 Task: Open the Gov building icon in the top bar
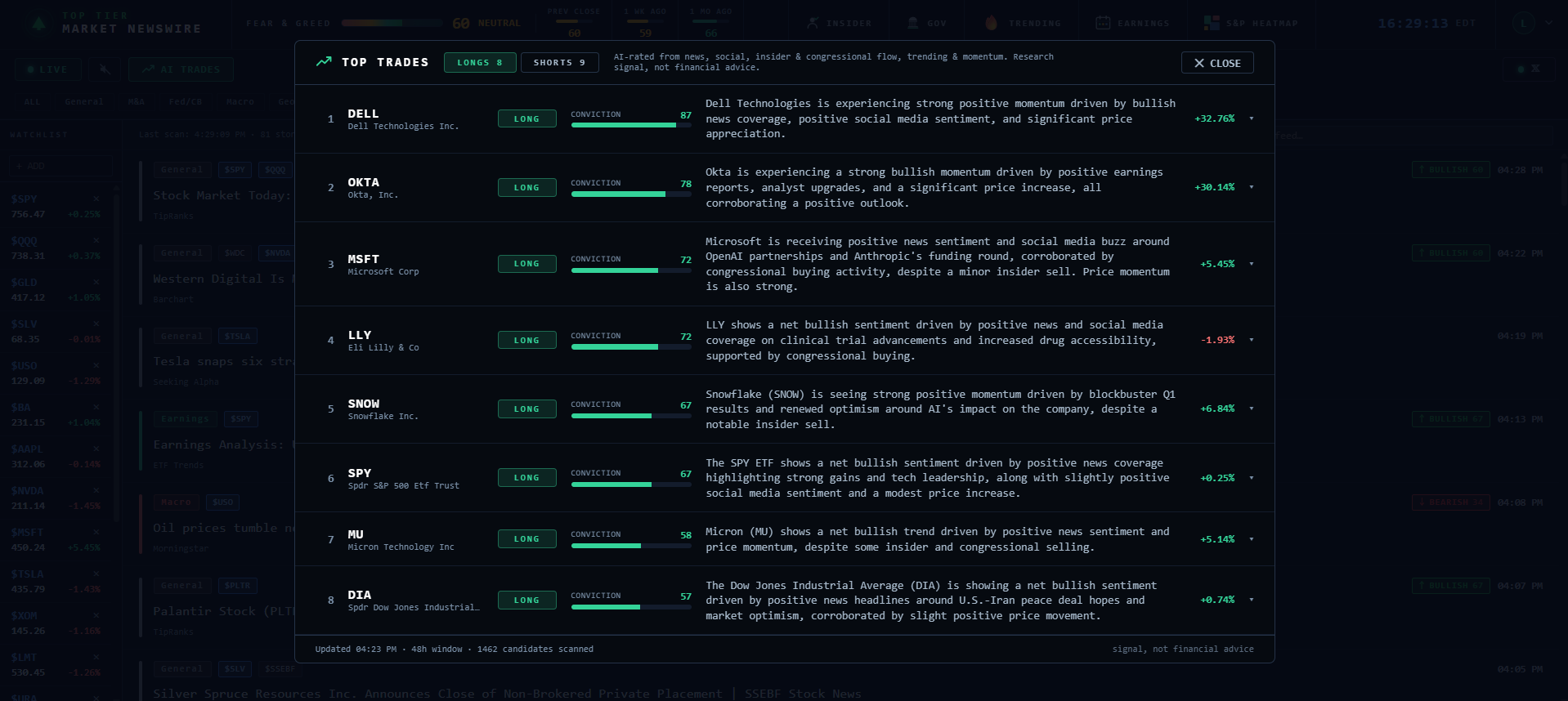(x=913, y=23)
